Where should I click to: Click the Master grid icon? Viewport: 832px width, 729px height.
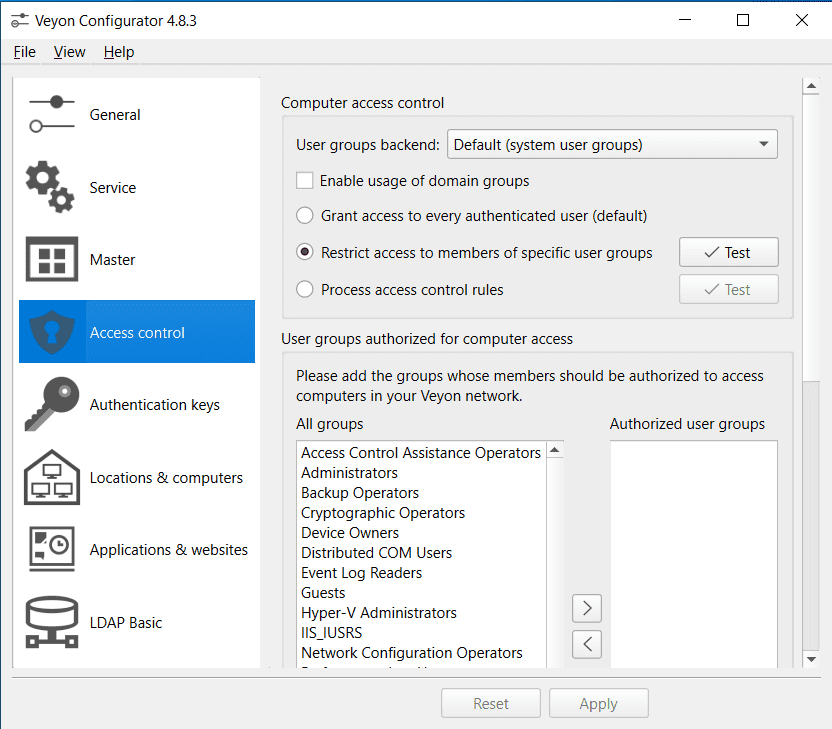coord(51,260)
